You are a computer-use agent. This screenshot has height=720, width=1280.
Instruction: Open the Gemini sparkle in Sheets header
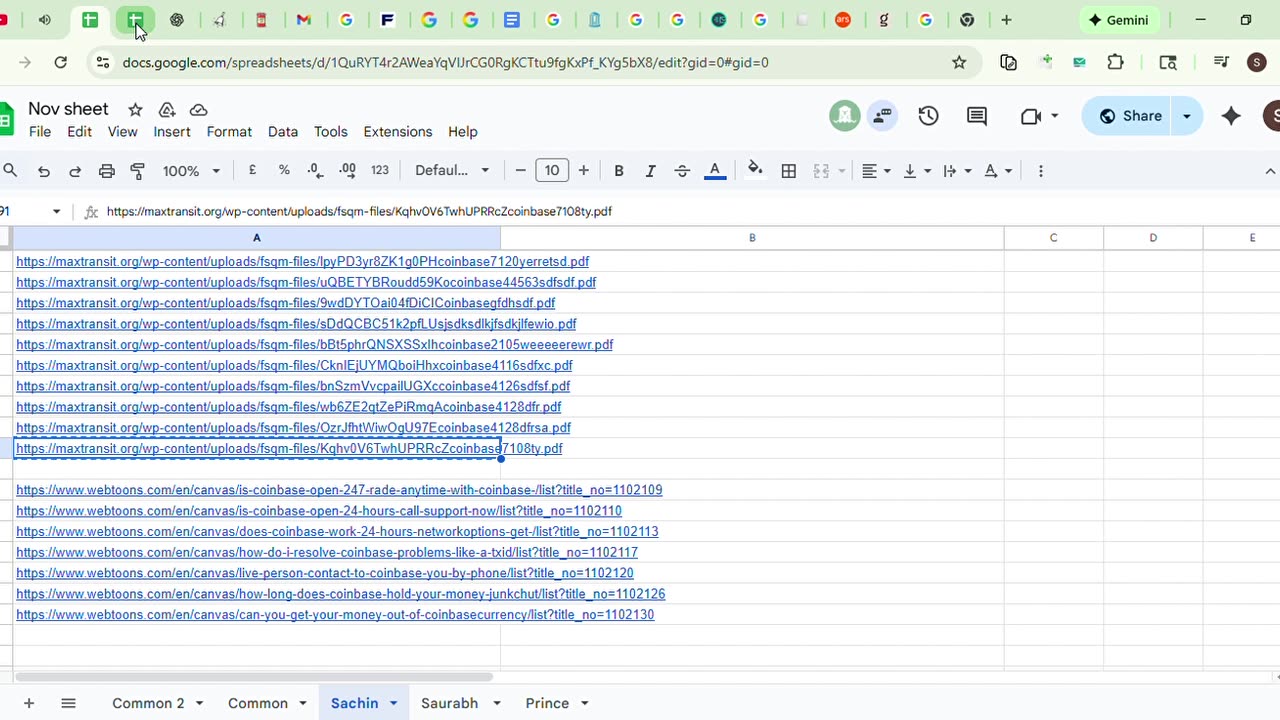click(x=1231, y=116)
